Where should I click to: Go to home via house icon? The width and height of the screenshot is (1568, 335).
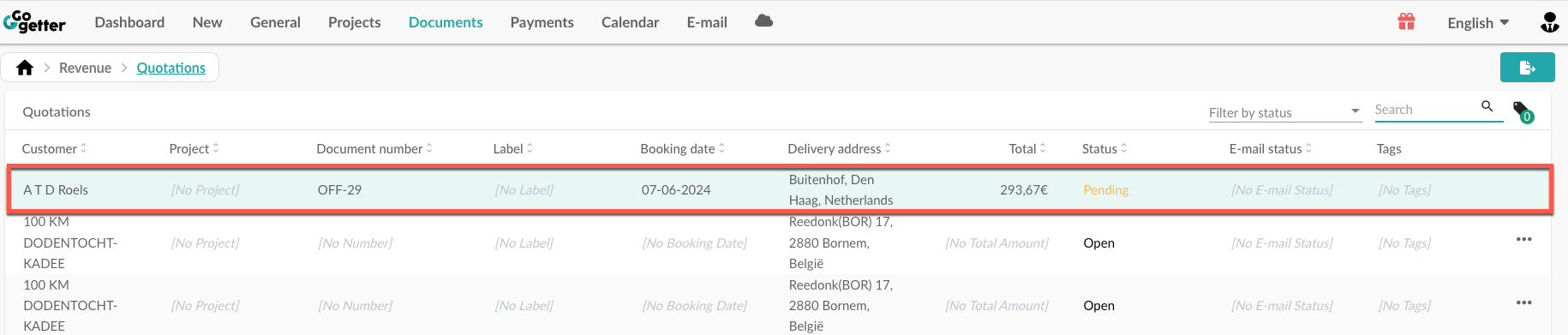click(x=25, y=68)
